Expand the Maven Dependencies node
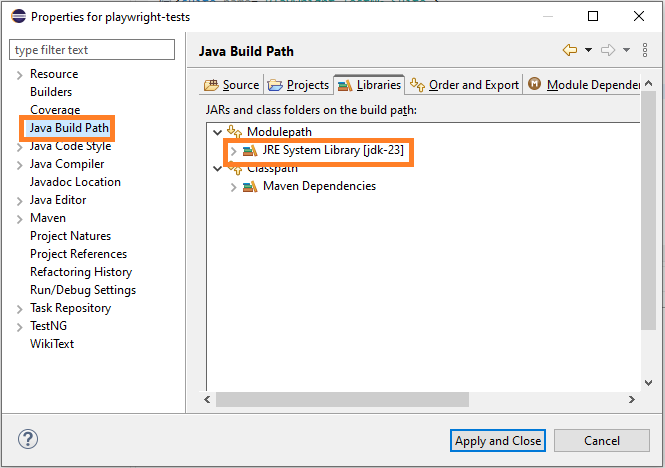 pos(234,187)
